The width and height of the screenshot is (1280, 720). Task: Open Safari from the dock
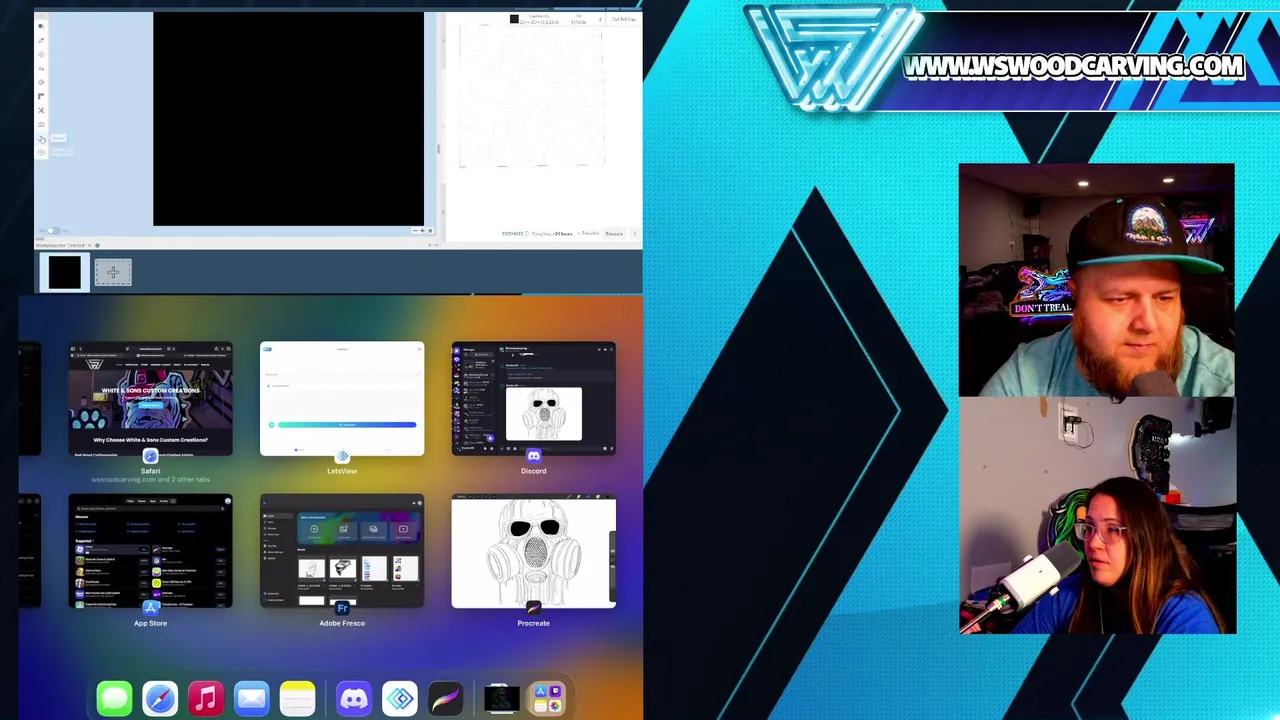pyautogui.click(x=160, y=698)
